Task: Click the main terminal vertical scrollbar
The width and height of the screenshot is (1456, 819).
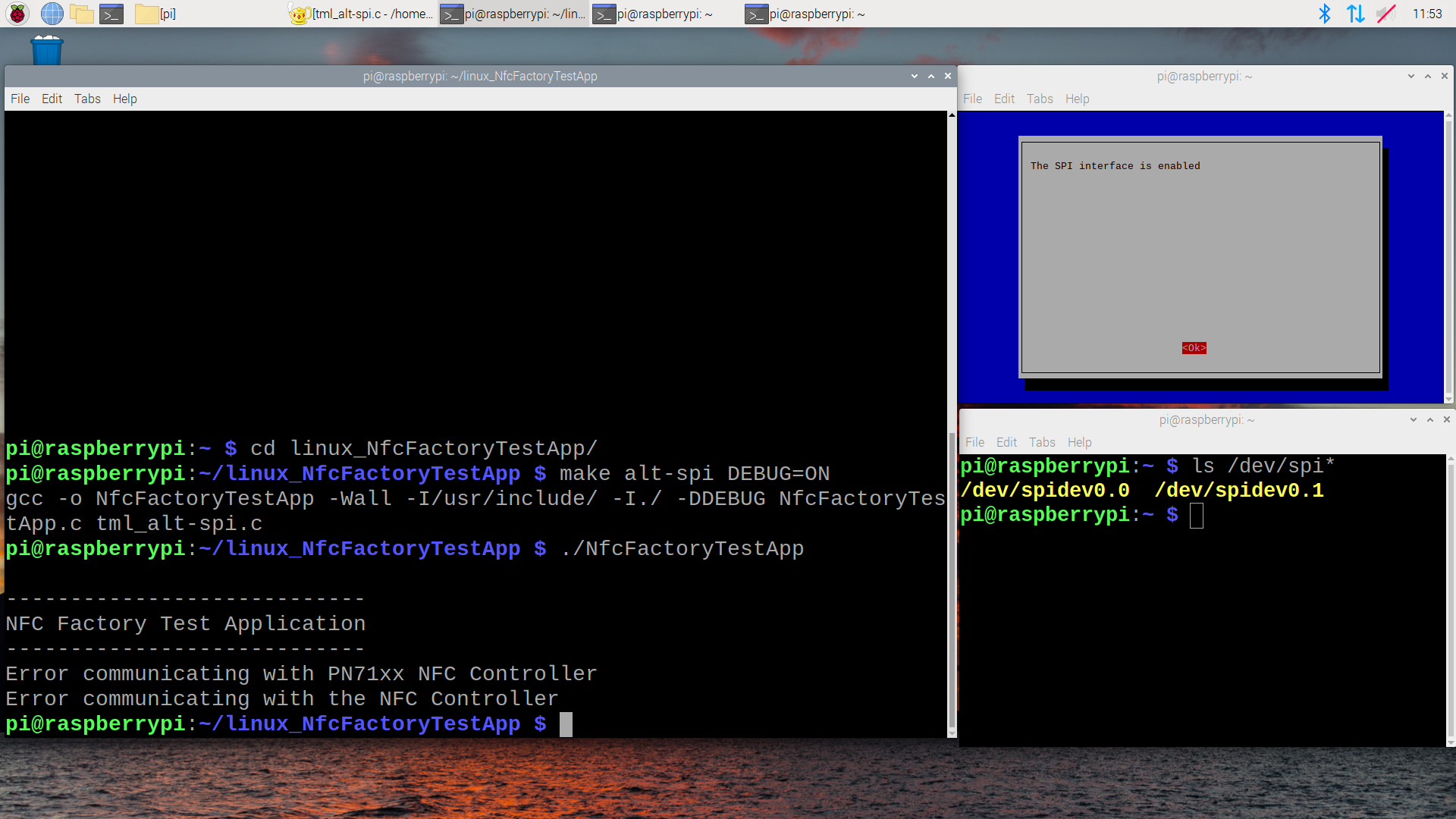Action: click(x=952, y=576)
